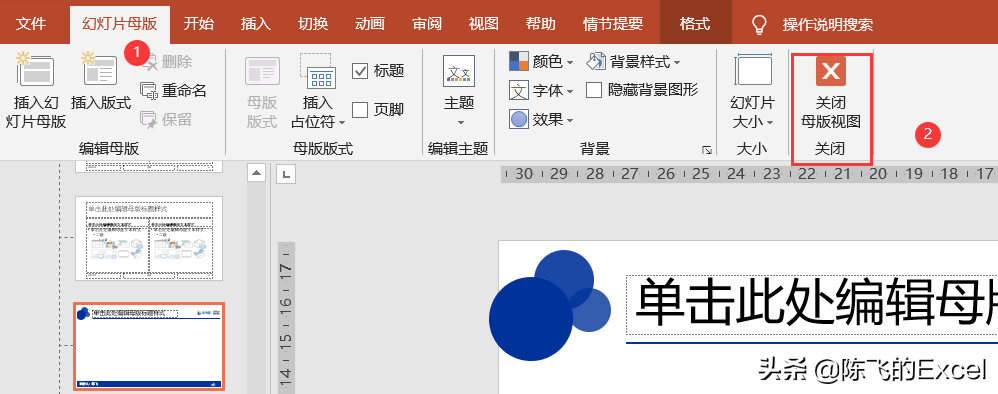Select the large dark blue circle shape
The width and height of the screenshot is (998, 394).
pyautogui.click(x=531, y=319)
